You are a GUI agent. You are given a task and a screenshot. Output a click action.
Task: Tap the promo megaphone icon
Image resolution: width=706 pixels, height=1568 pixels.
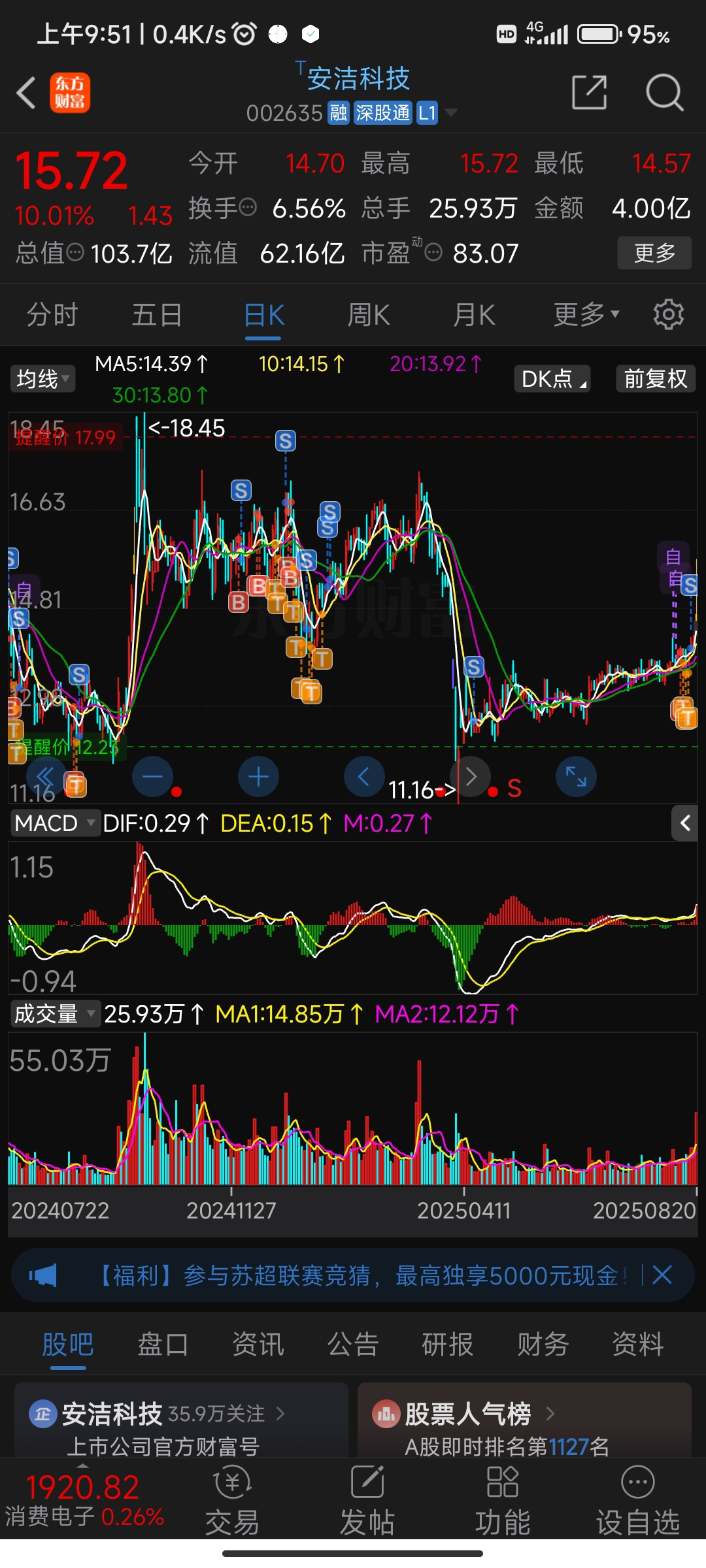[43, 1275]
